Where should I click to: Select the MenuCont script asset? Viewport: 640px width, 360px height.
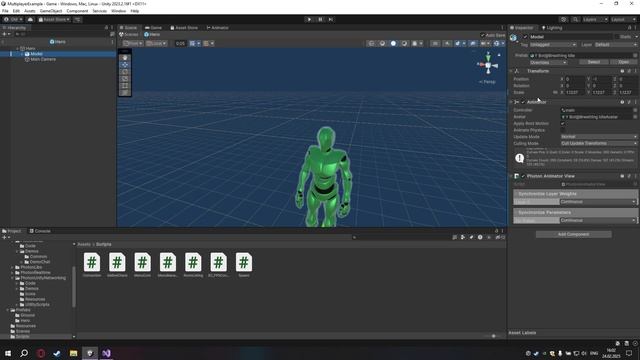[142, 265]
